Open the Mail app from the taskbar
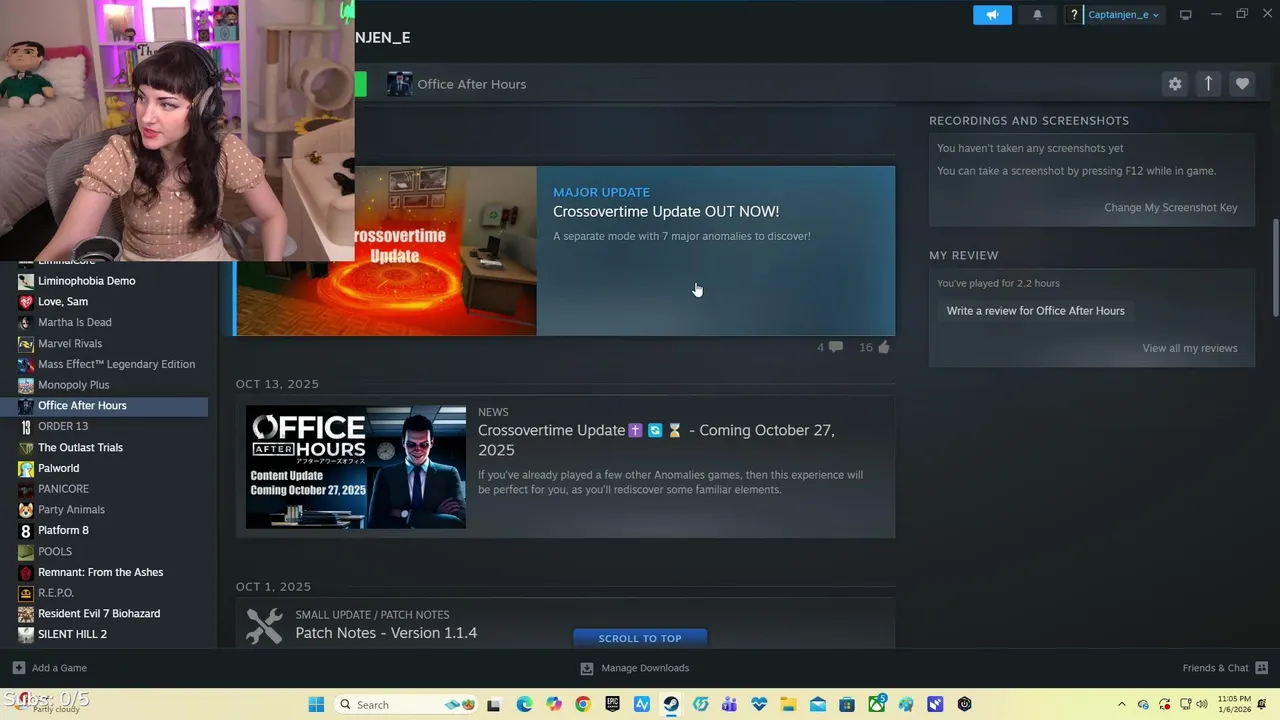The height and width of the screenshot is (720, 1280). 818,704
